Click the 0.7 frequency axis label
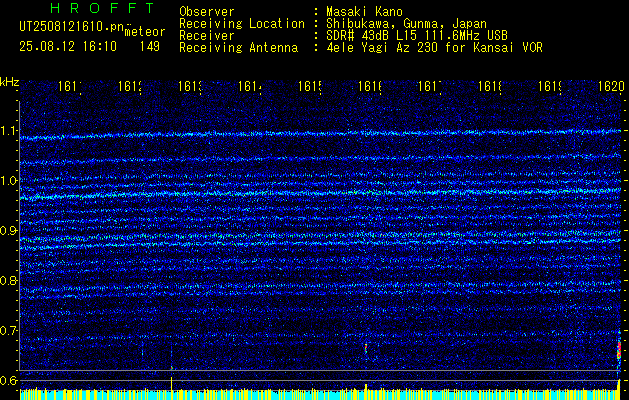Image resolution: width=629 pixels, height=400 pixels. tap(9, 331)
